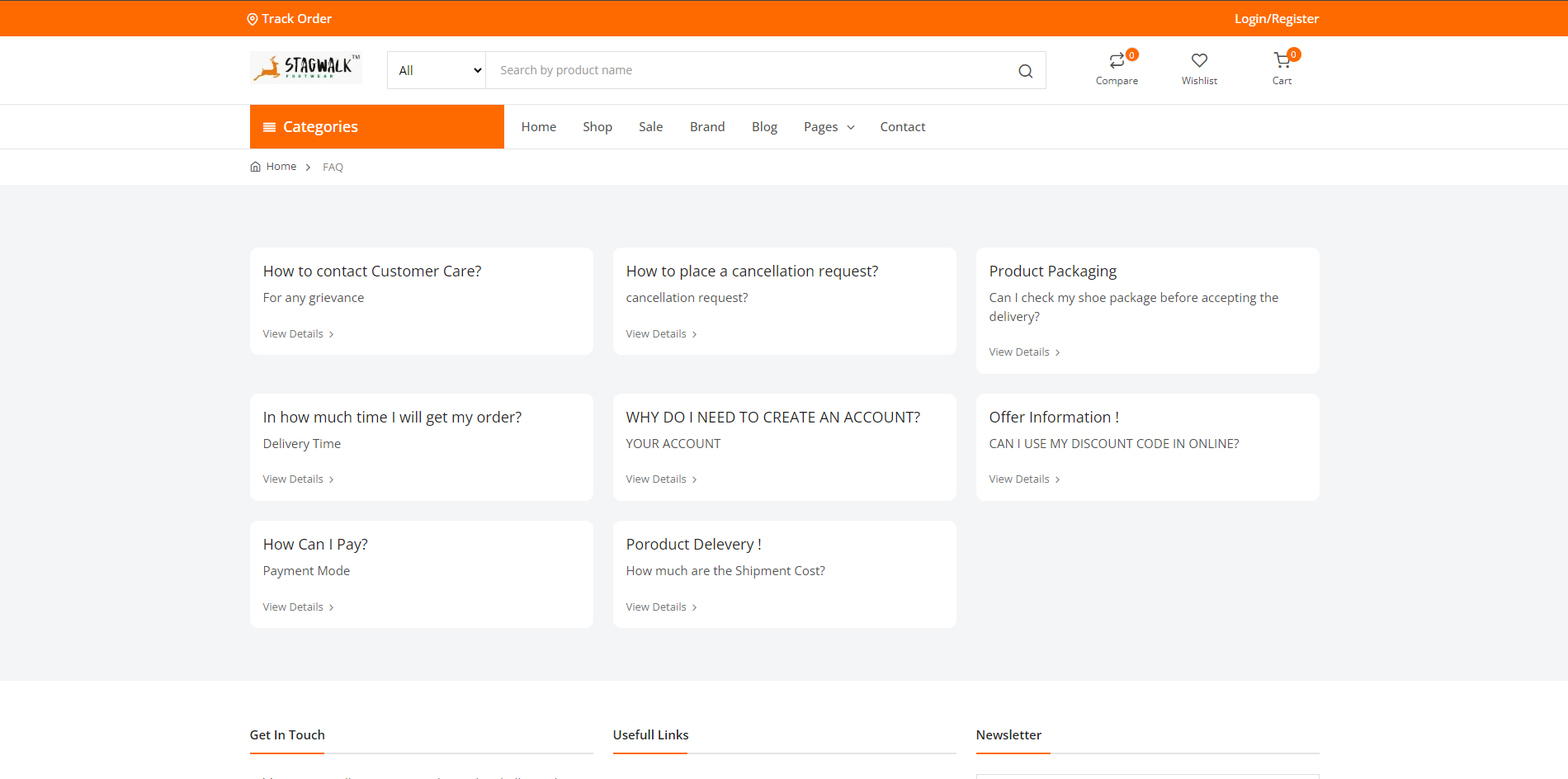The width and height of the screenshot is (1568, 779).
Task: Click the breadcrumb home icon
Action: tap(255, 167)
